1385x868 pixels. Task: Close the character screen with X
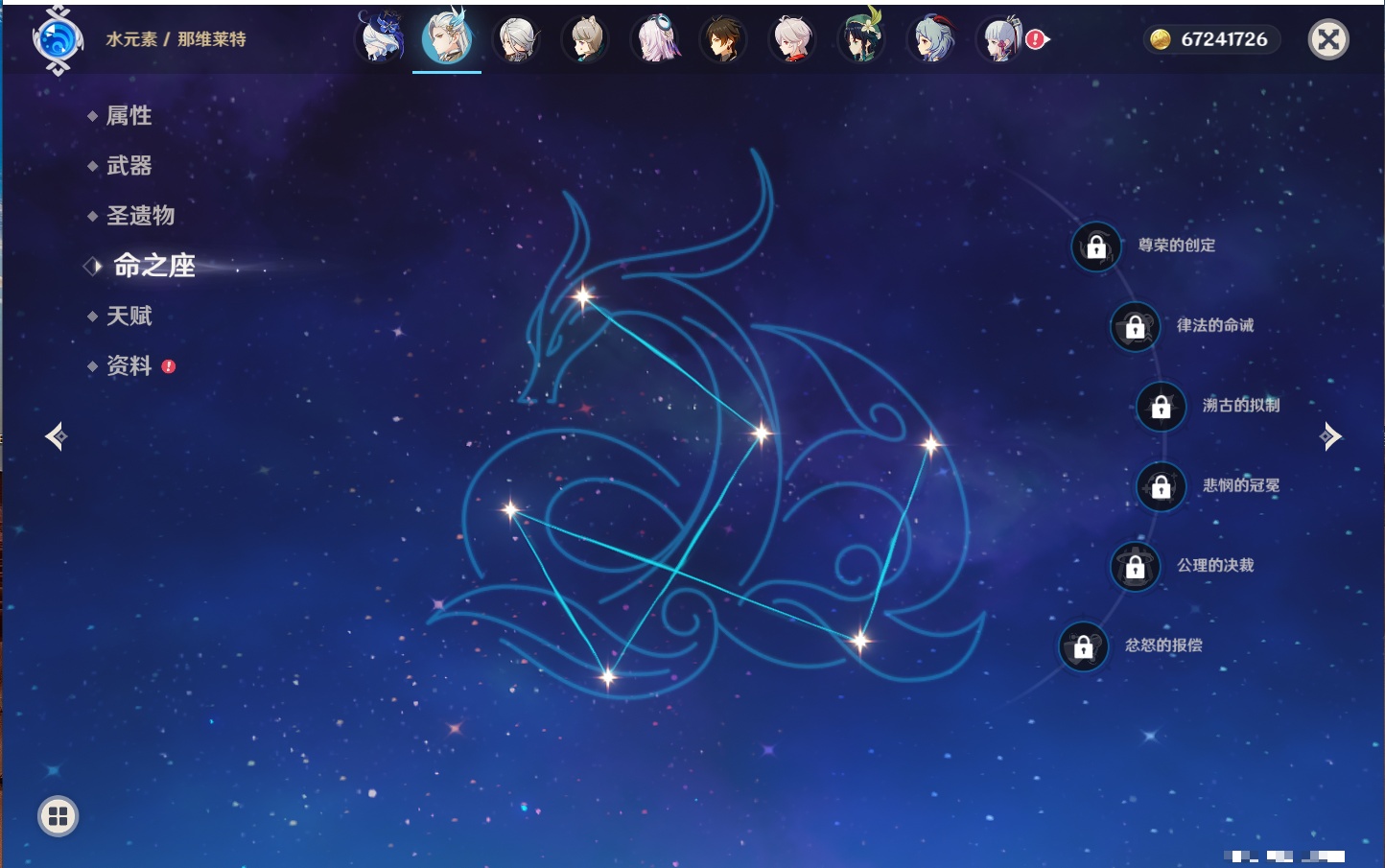[1328, 39]
